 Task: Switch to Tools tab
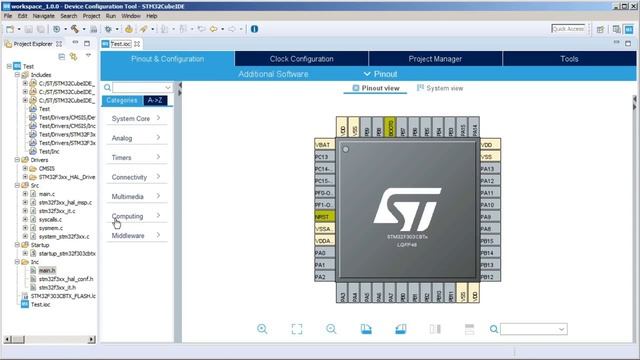[569, 59]
